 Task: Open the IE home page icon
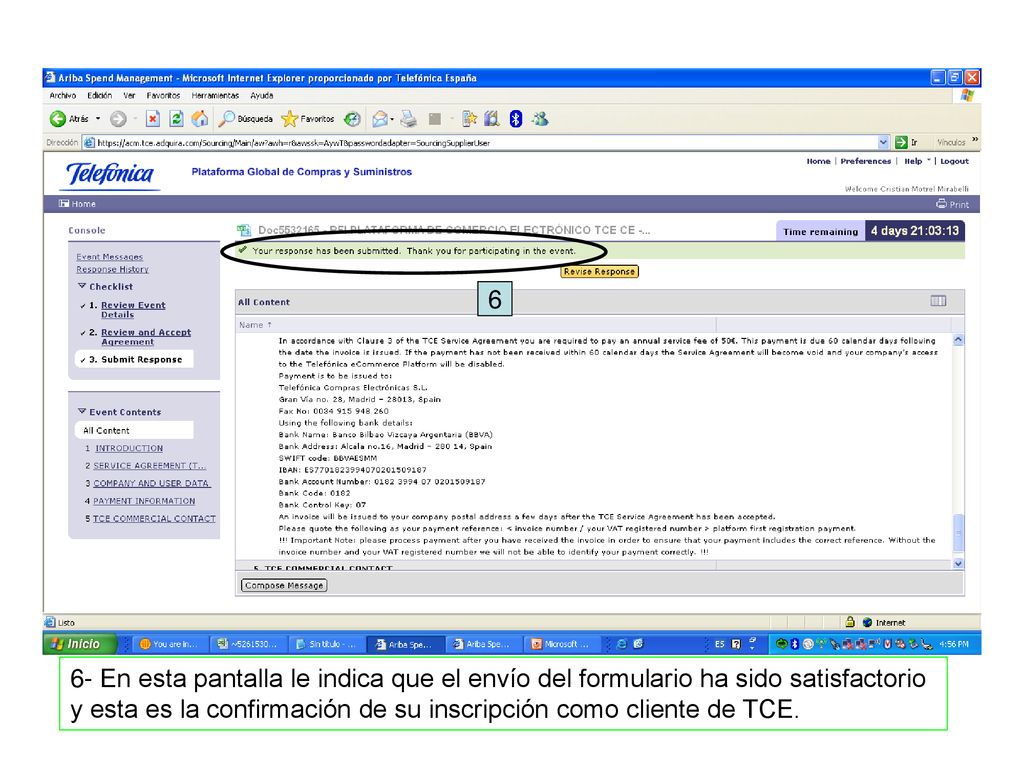[200, 118]
